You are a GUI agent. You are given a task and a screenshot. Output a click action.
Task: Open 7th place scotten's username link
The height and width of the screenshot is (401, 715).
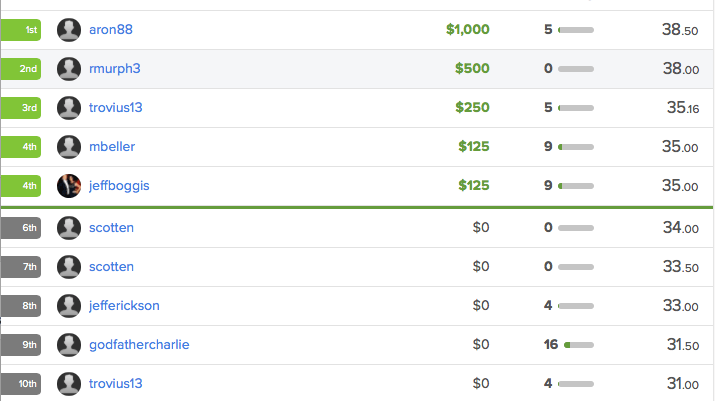coord(111,266)
